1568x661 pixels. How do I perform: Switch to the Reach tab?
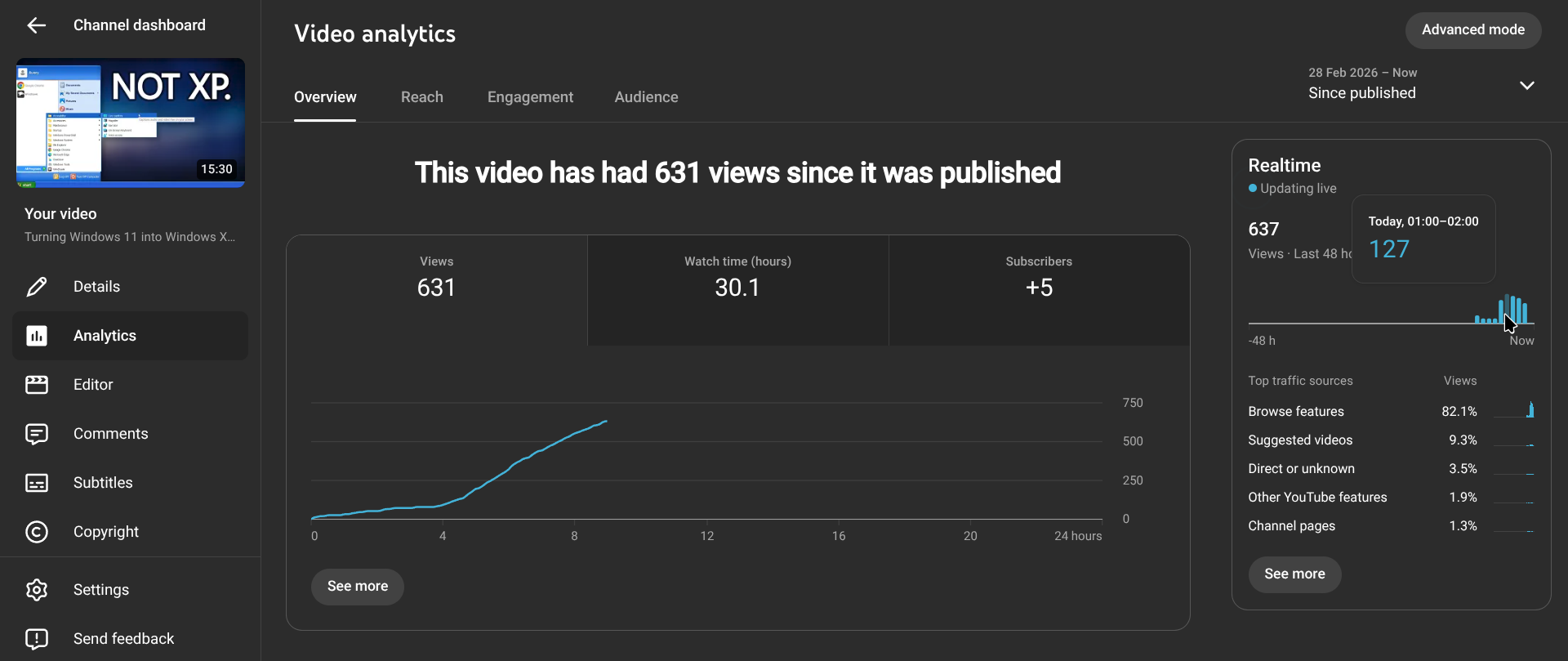pos(421,97)
